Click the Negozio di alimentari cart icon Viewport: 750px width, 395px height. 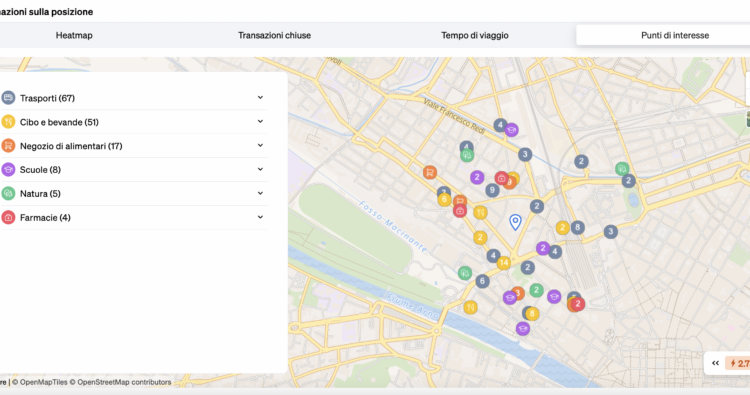pyautogui.click(x=8, y=146)
